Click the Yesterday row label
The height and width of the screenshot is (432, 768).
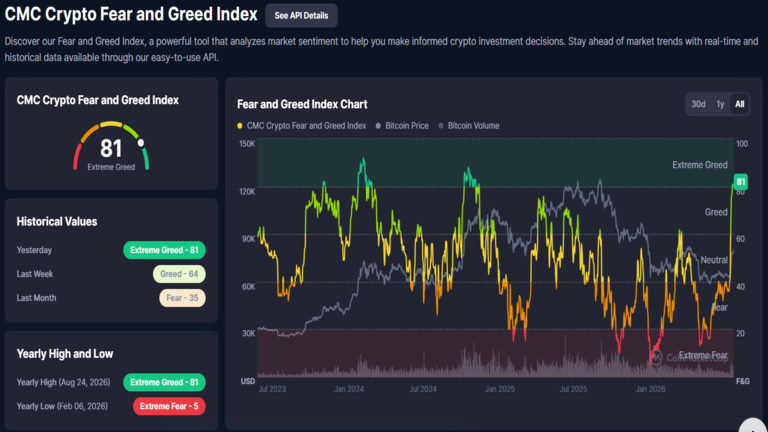pyautogui.click(x=34, y=250)
